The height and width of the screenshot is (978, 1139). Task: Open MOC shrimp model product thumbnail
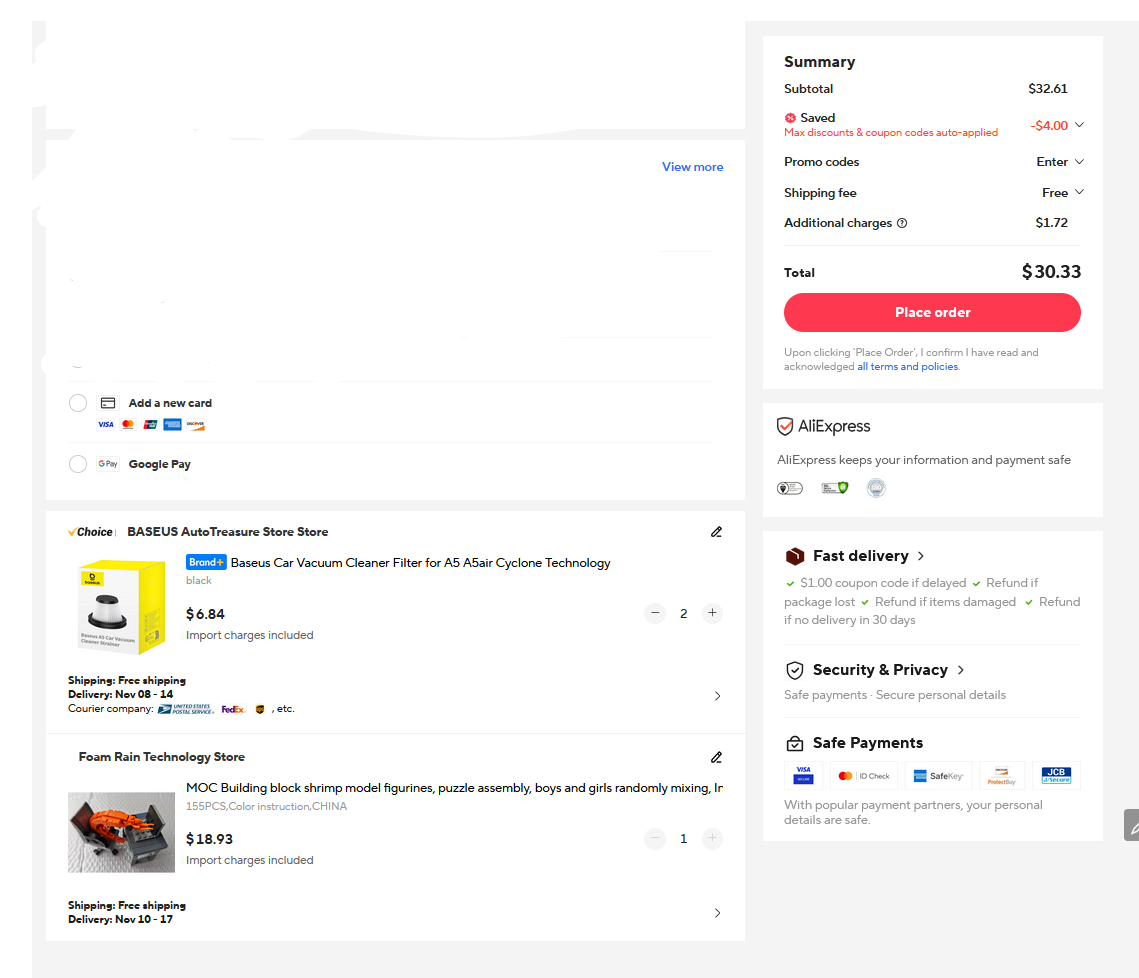(x=121, y=832)
